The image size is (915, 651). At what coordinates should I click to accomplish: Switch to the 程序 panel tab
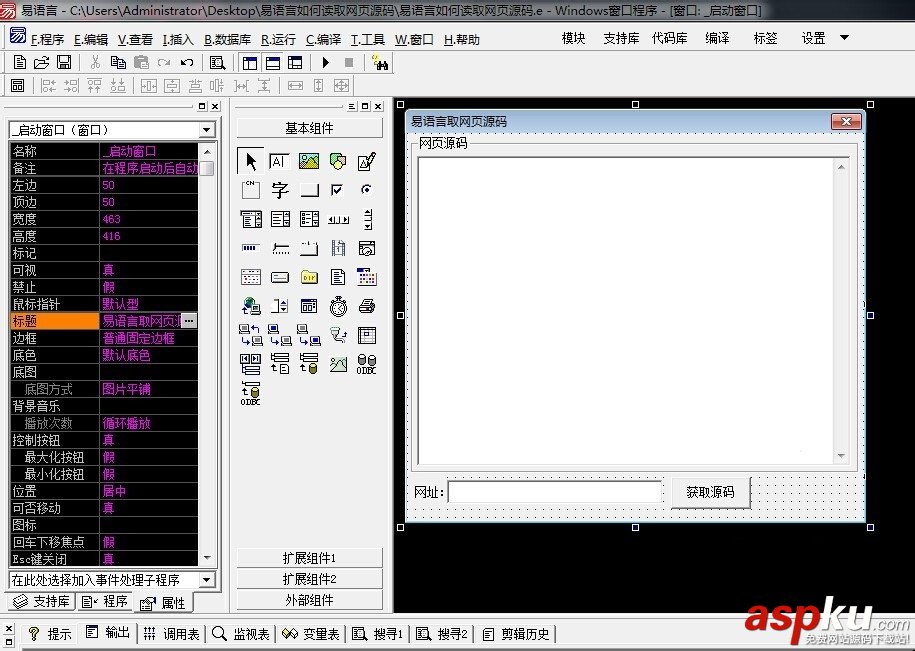[105, 601]
